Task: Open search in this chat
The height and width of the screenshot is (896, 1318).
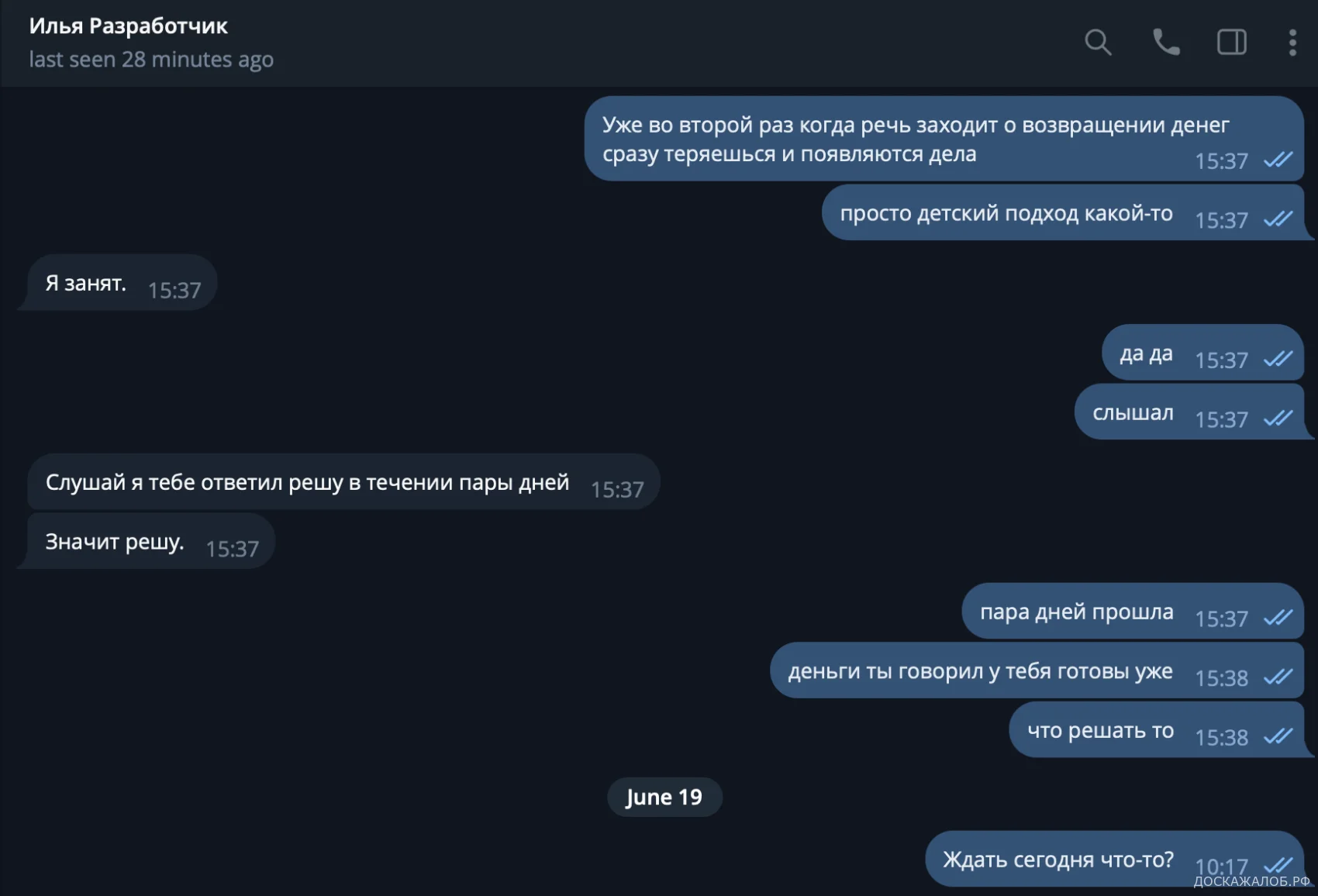Action: pyautogui.click(x=1098, y=42)
